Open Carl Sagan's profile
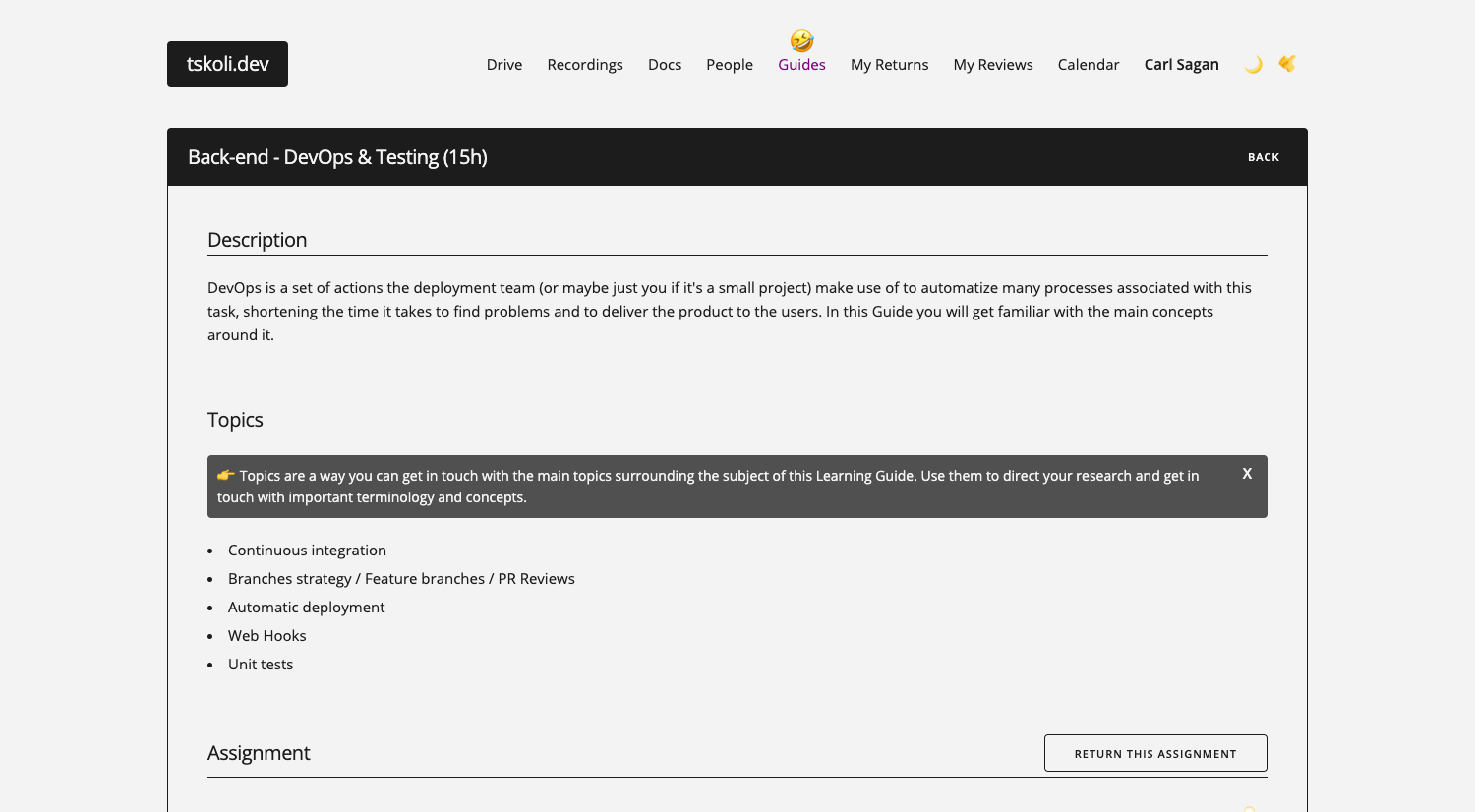Image resolution: width=1475 pixels, height=812 pixels. tap(1181, 65)
